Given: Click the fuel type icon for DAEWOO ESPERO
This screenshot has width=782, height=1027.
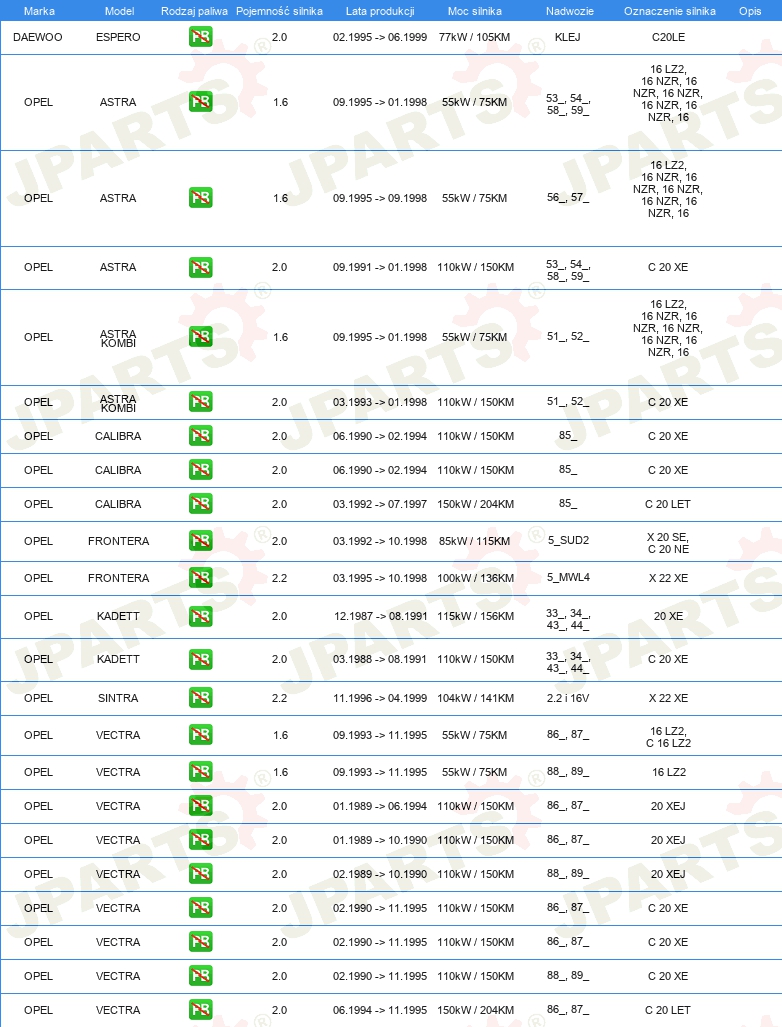Looking at the screenshot, I should coord(200,37).
